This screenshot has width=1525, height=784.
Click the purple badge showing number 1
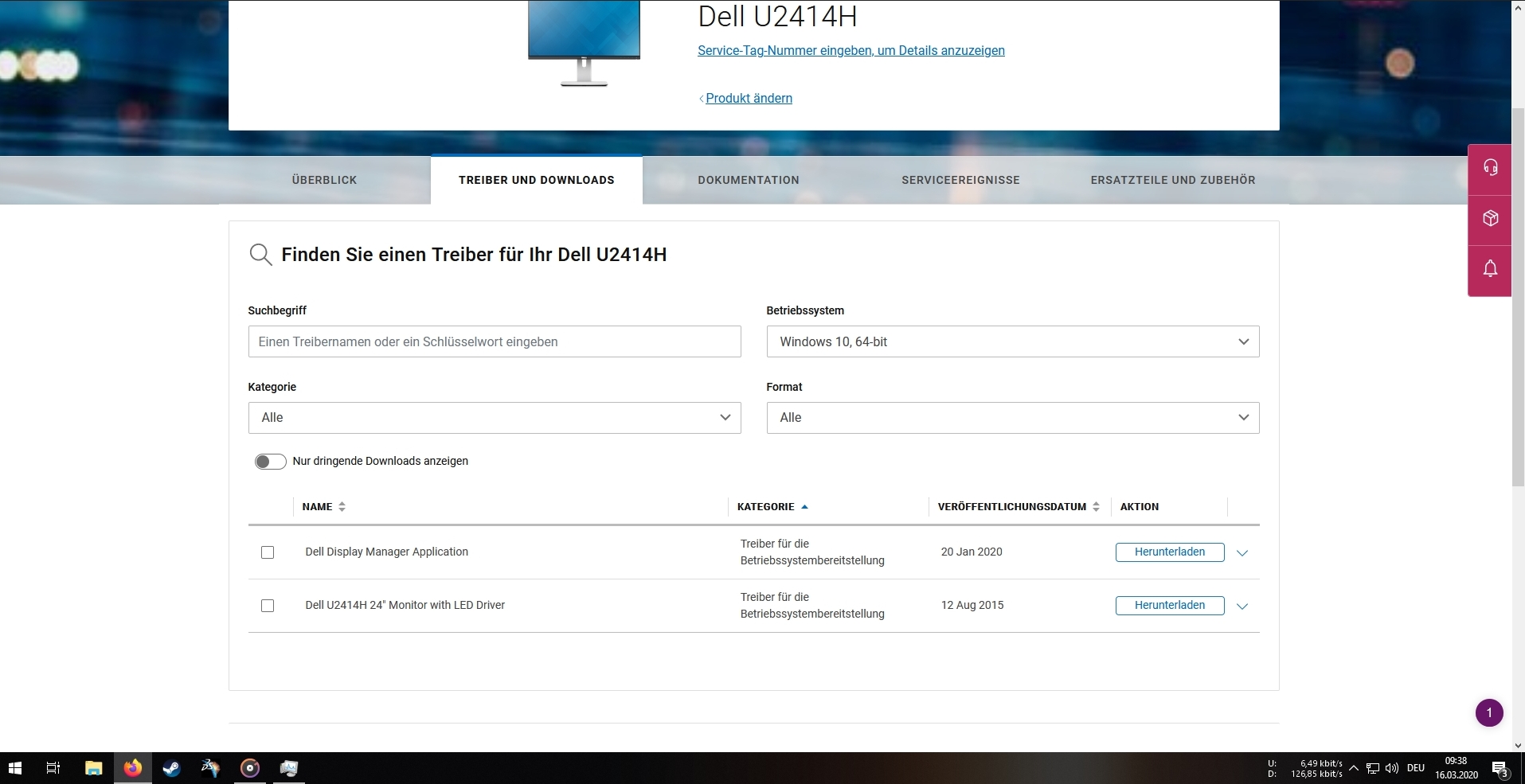pos(1489,712)
